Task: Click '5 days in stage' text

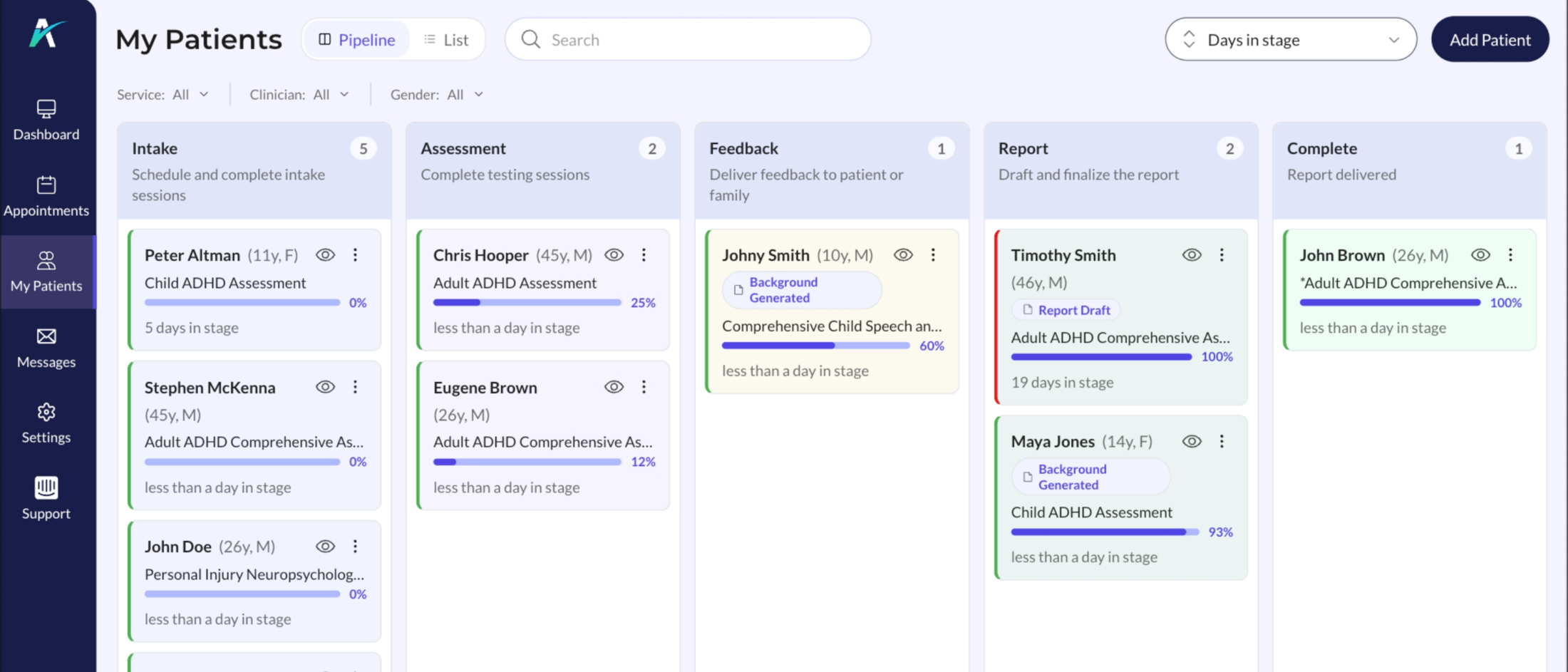Action: click(x=192, y=328)
